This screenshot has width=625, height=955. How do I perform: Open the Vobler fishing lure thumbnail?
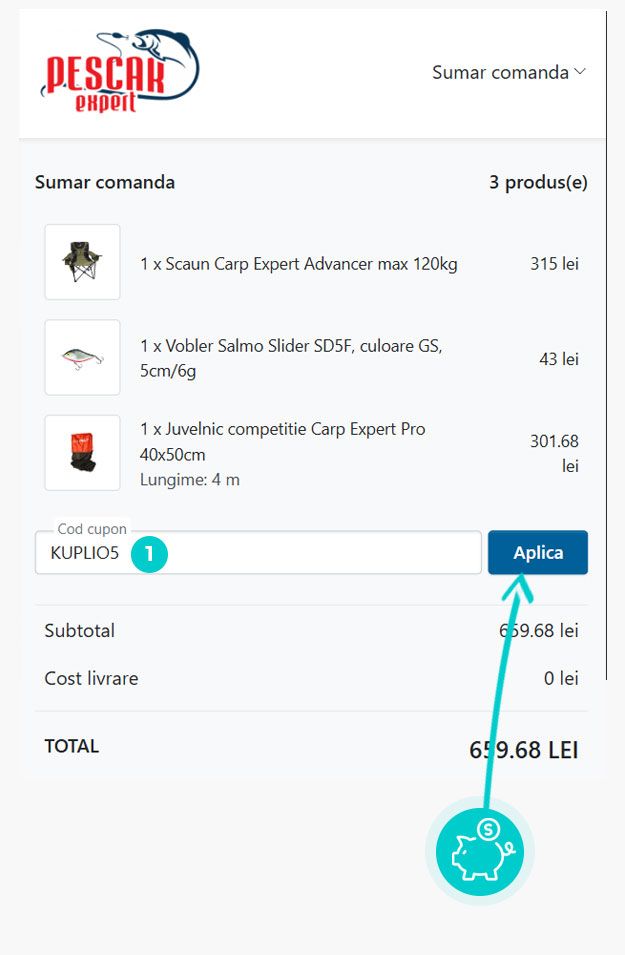click(82, 357)
